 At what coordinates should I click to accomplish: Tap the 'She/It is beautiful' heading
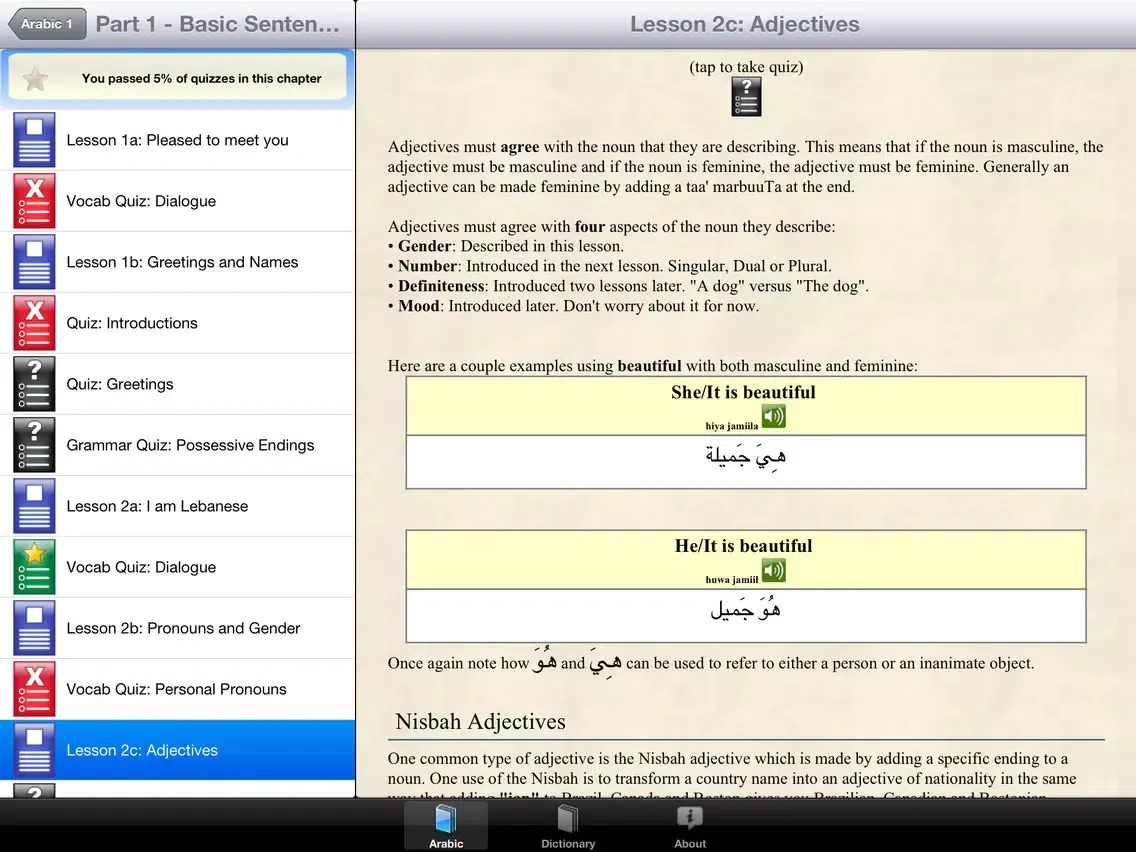tap(743, 392)
